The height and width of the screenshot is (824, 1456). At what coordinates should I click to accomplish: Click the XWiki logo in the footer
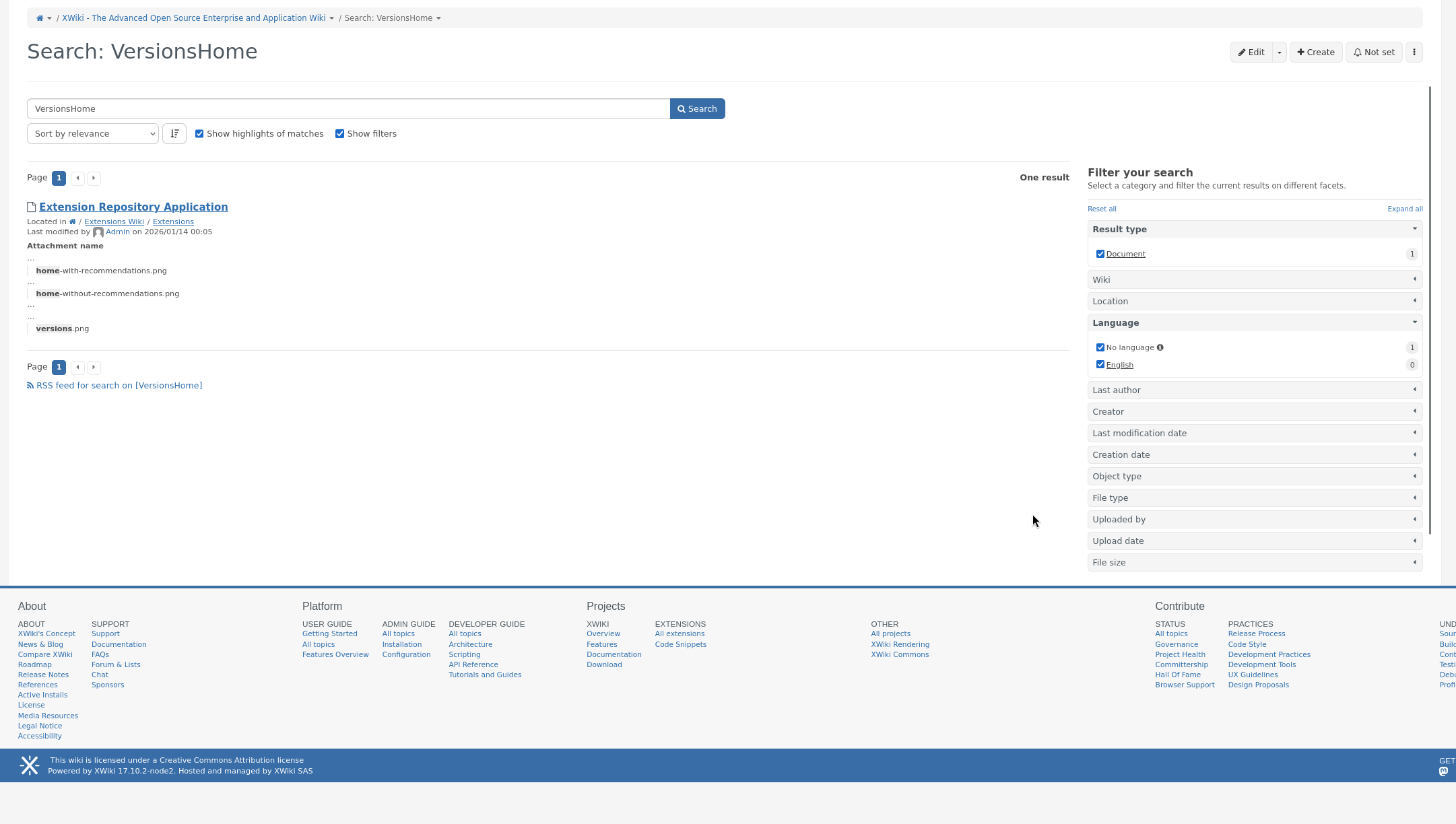point(30,765)
